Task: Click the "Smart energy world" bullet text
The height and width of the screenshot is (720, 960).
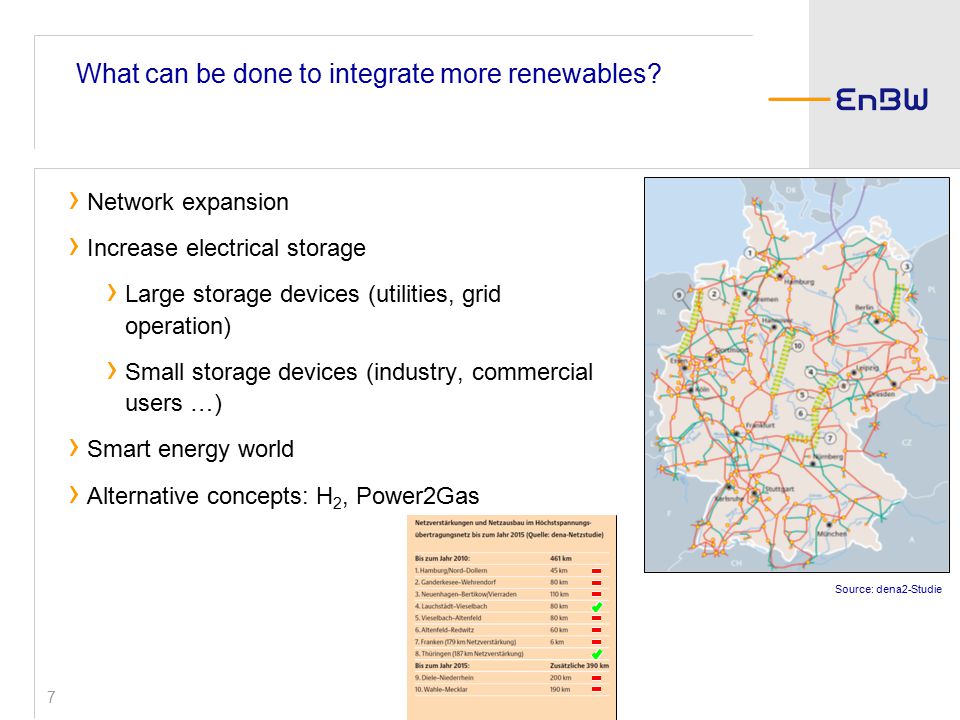Action: [x=190, y=449]
